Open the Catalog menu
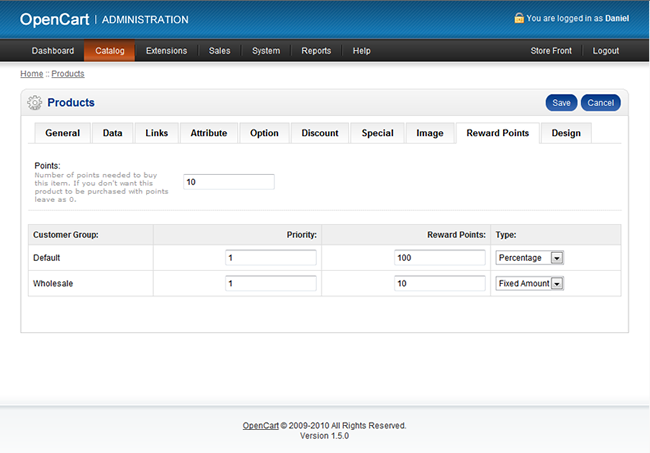 pyautogui.click(x=109, y=51)
